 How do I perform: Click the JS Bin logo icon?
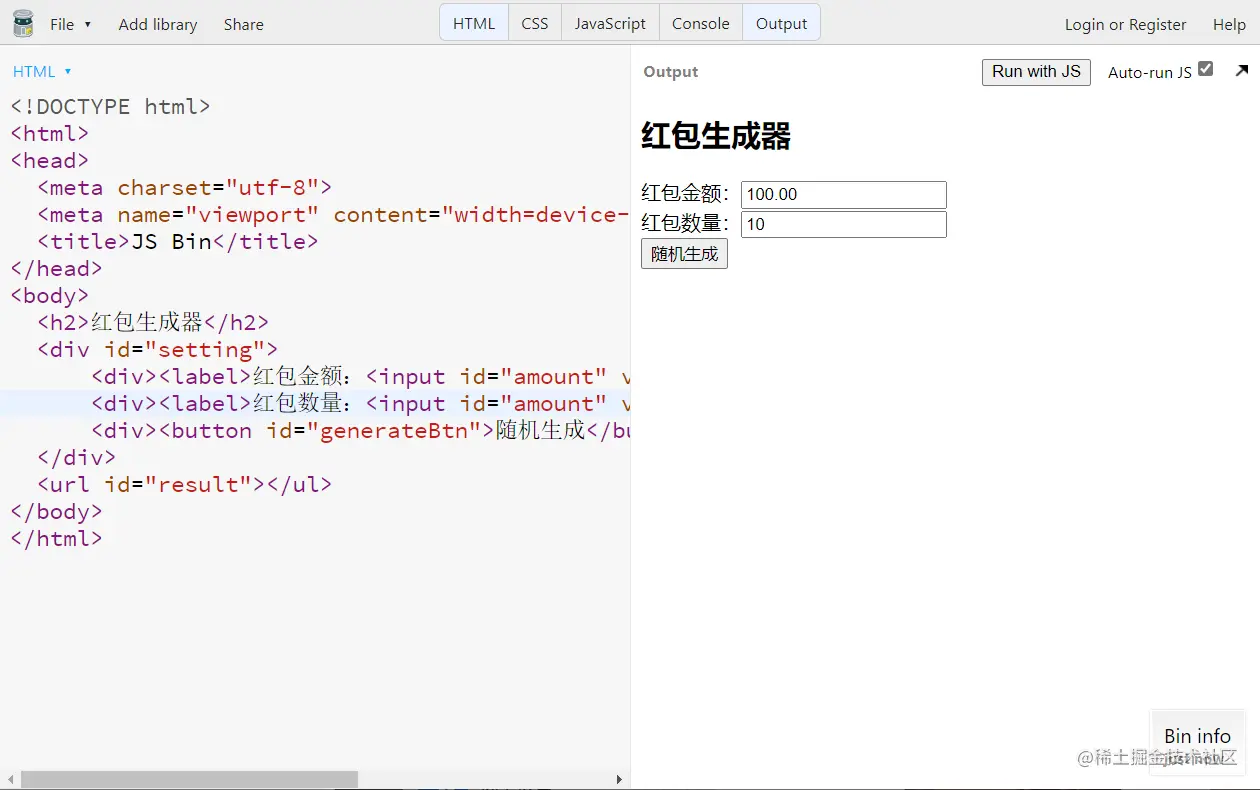click(23, 23)
